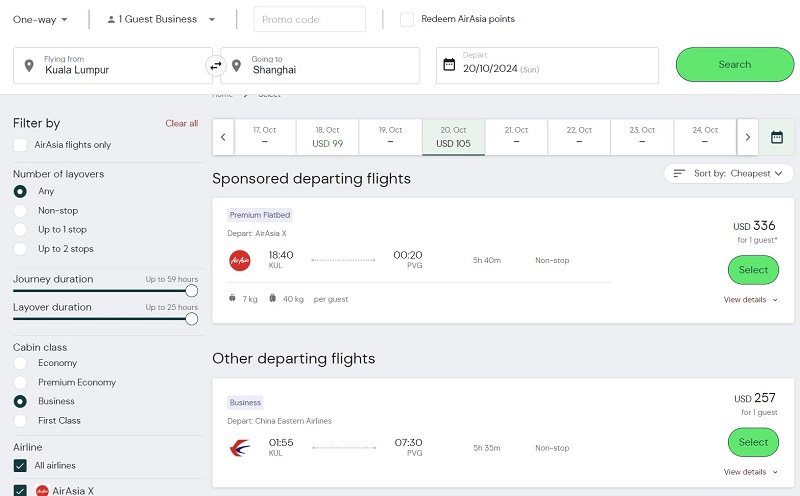
Task: Swap origin and destination with arrows icon
Action: (216, 66)
